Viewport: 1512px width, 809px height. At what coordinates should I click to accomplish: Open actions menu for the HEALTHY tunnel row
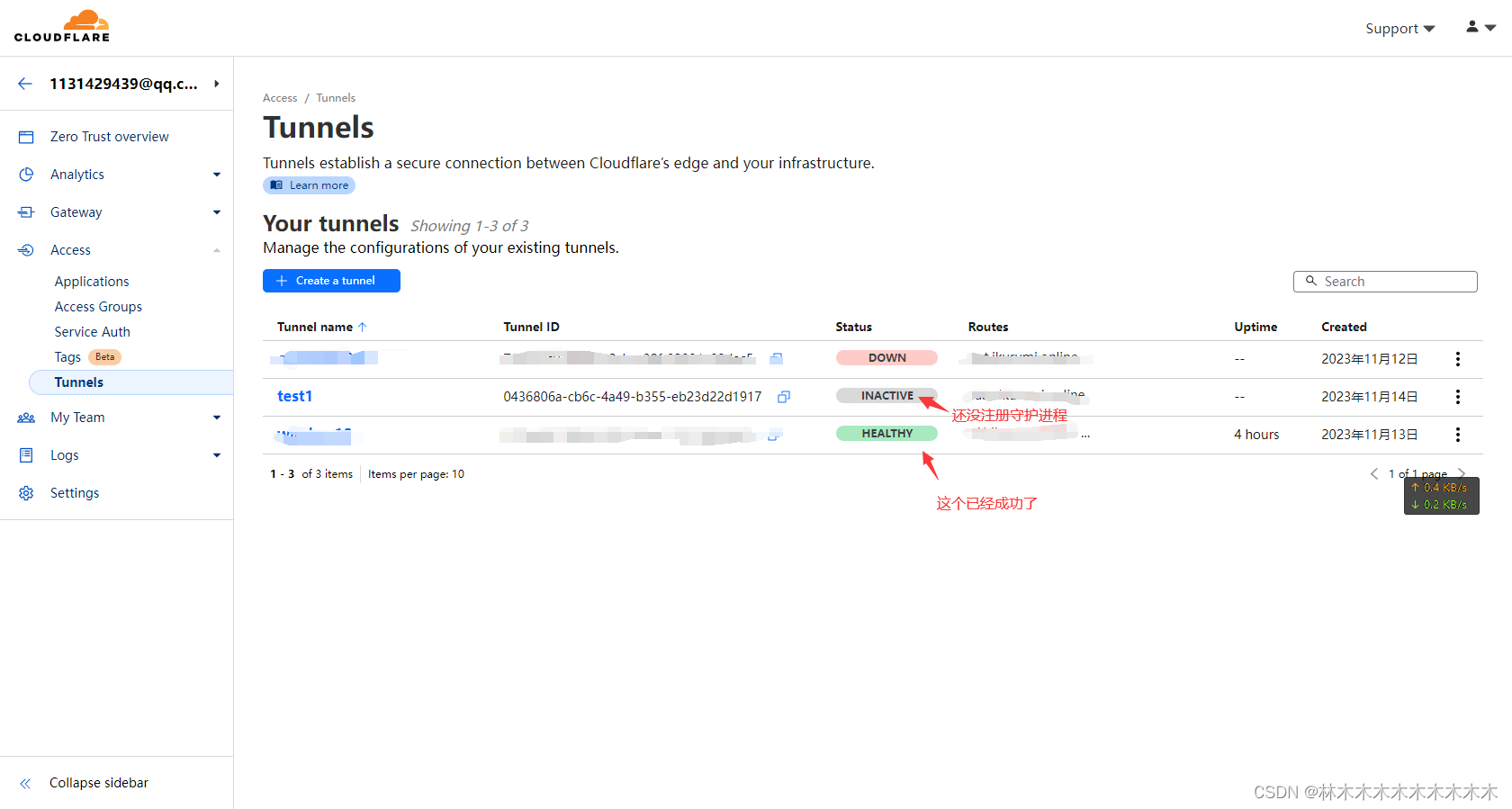1458,435
